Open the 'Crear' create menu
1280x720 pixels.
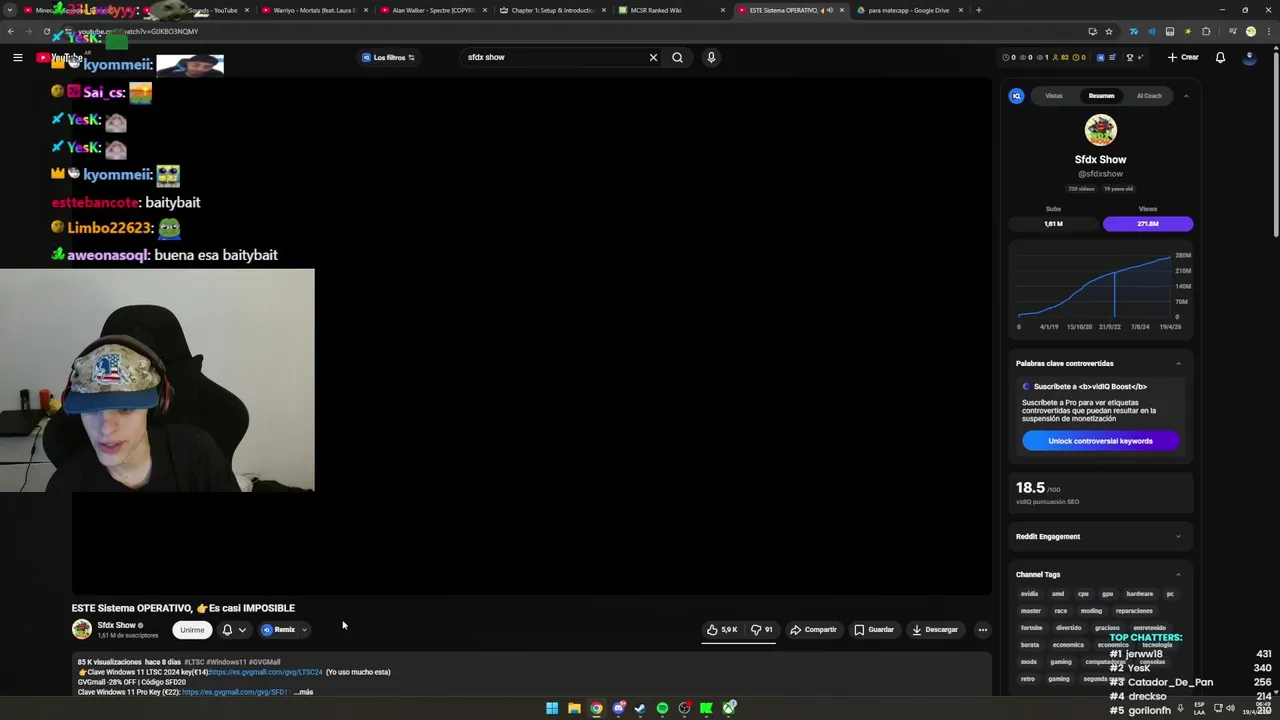[1183, 57]
